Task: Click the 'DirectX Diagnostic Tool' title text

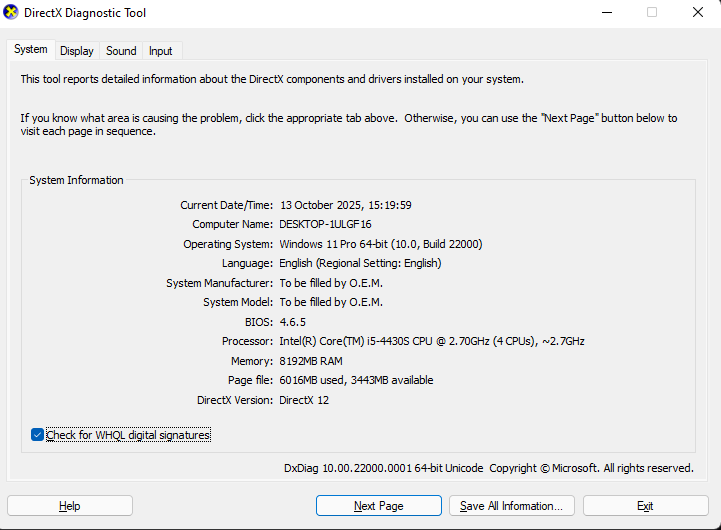Action: (85, 13)
